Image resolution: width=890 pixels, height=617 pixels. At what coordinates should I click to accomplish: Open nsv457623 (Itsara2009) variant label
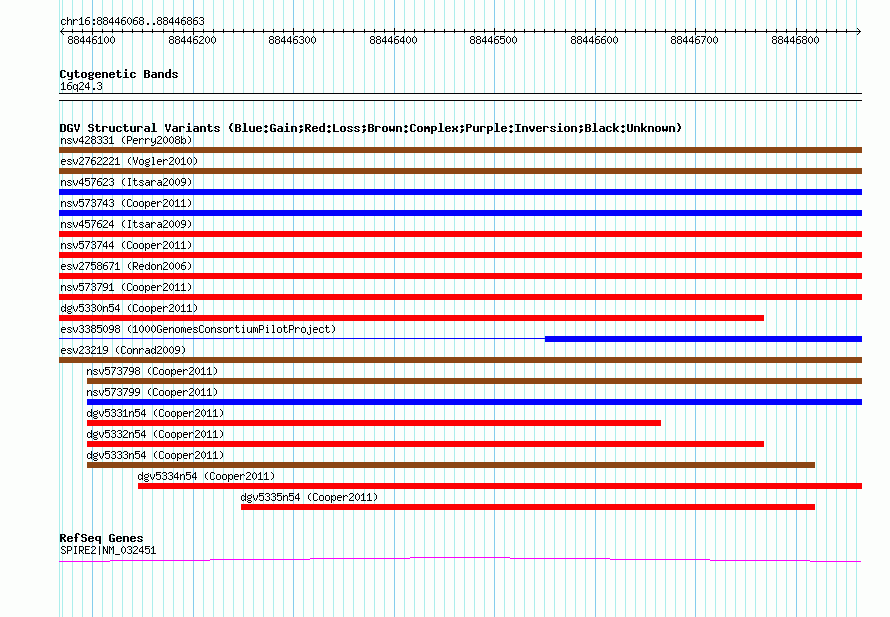(126, 182)
